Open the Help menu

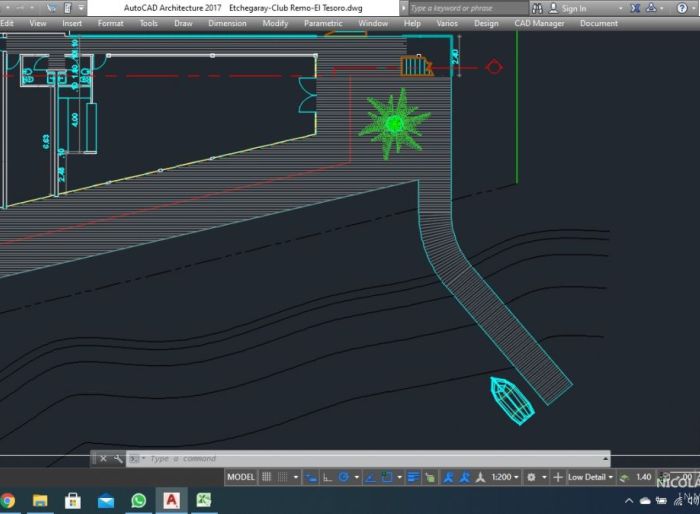point(412,23)
